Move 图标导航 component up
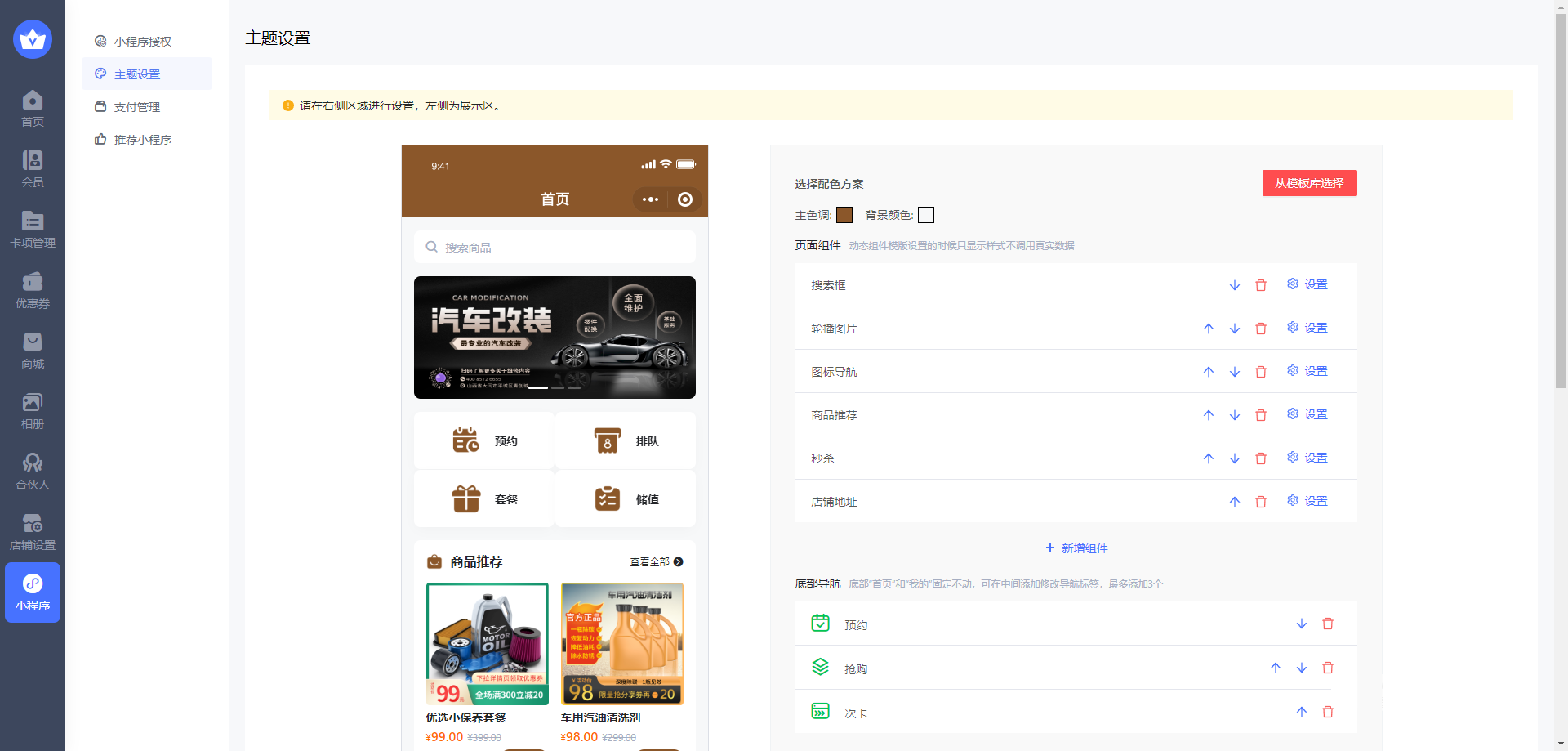Screen dimensions: 1568x751 1209,372
